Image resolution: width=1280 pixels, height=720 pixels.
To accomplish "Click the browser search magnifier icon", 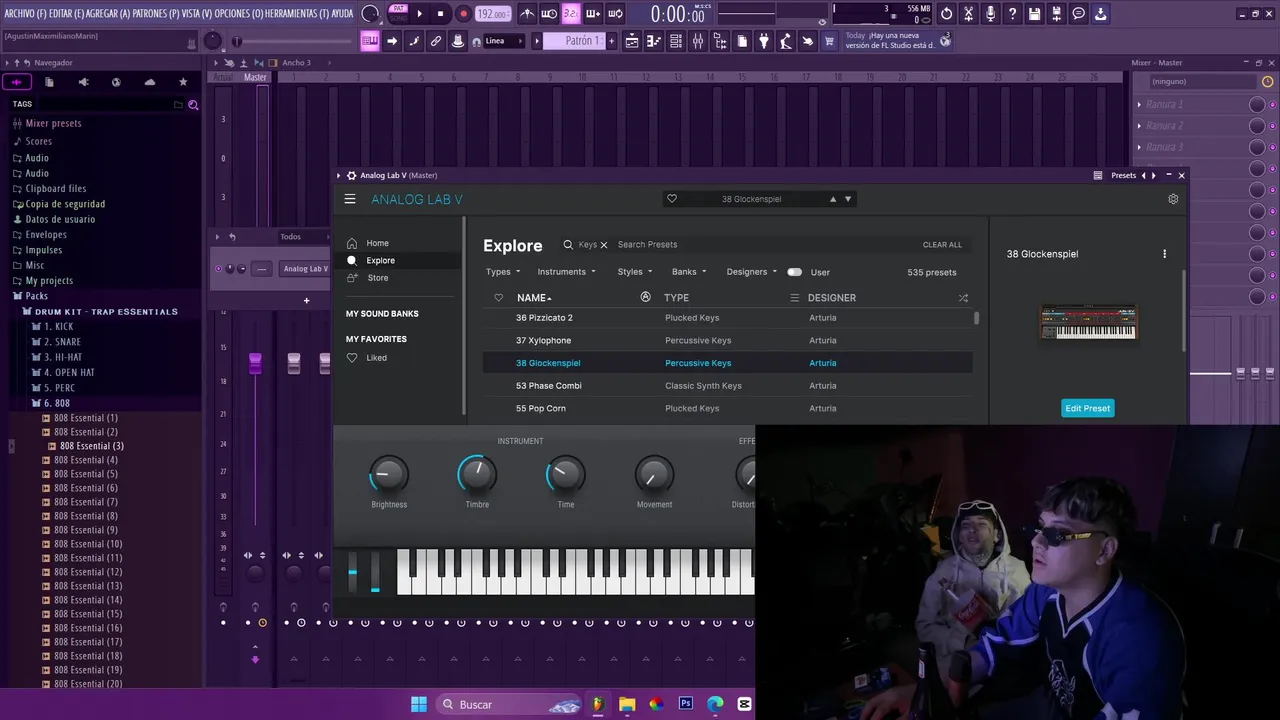I will [x=193, y=104].
